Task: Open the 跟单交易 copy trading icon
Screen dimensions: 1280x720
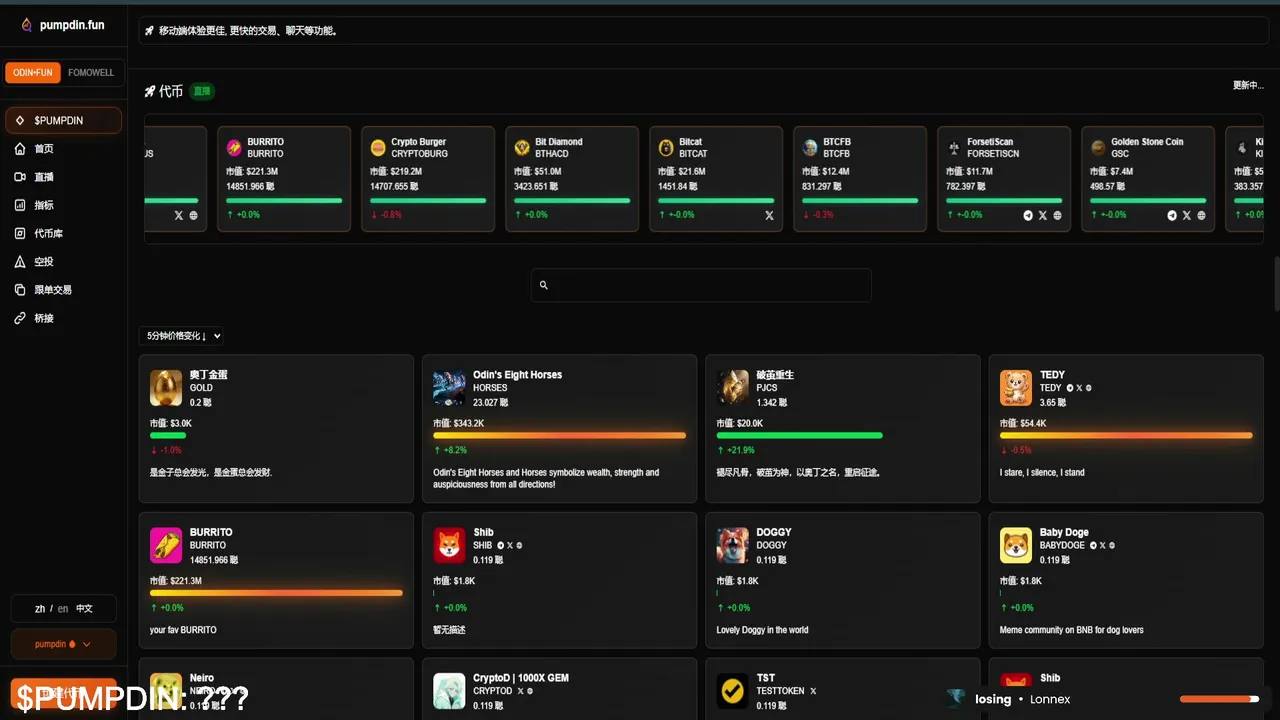Action: [20, 289]
